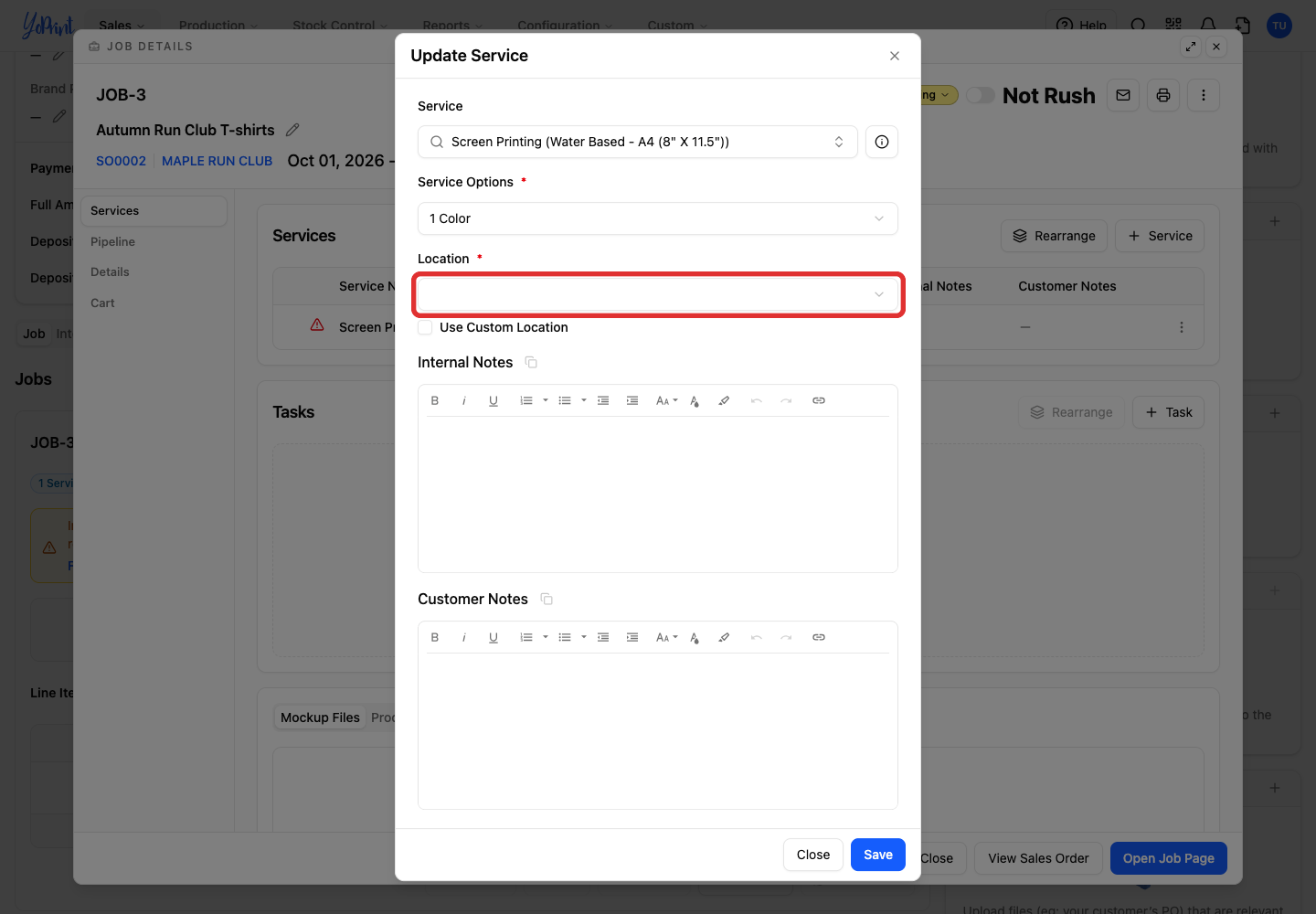Click into the Customer Notes text area
Viewport: 1316px width, 914px height.
point(658,730)
